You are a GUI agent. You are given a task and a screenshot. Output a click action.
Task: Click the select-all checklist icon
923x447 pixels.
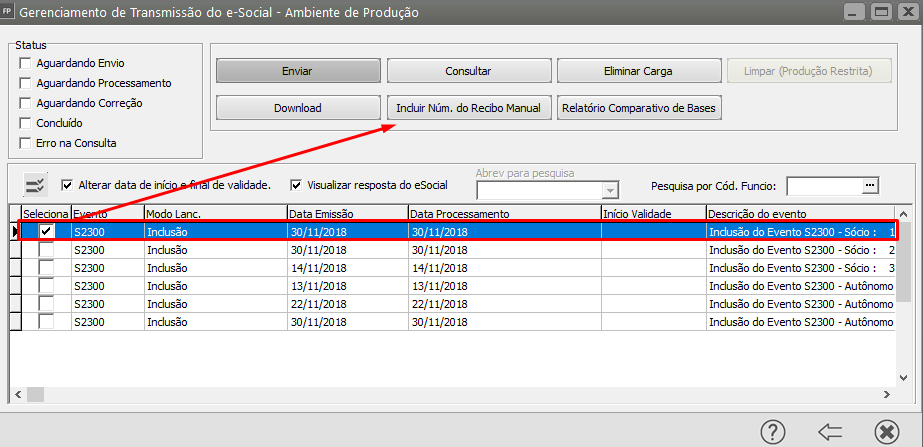click(x=35, y=185)
